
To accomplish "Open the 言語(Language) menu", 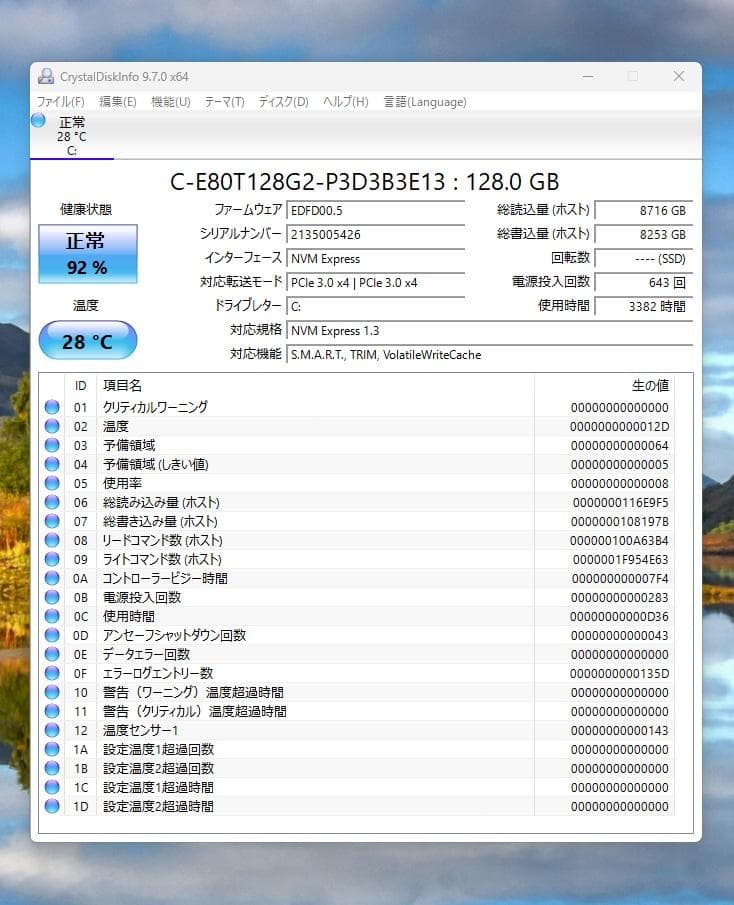I will 425,102.
